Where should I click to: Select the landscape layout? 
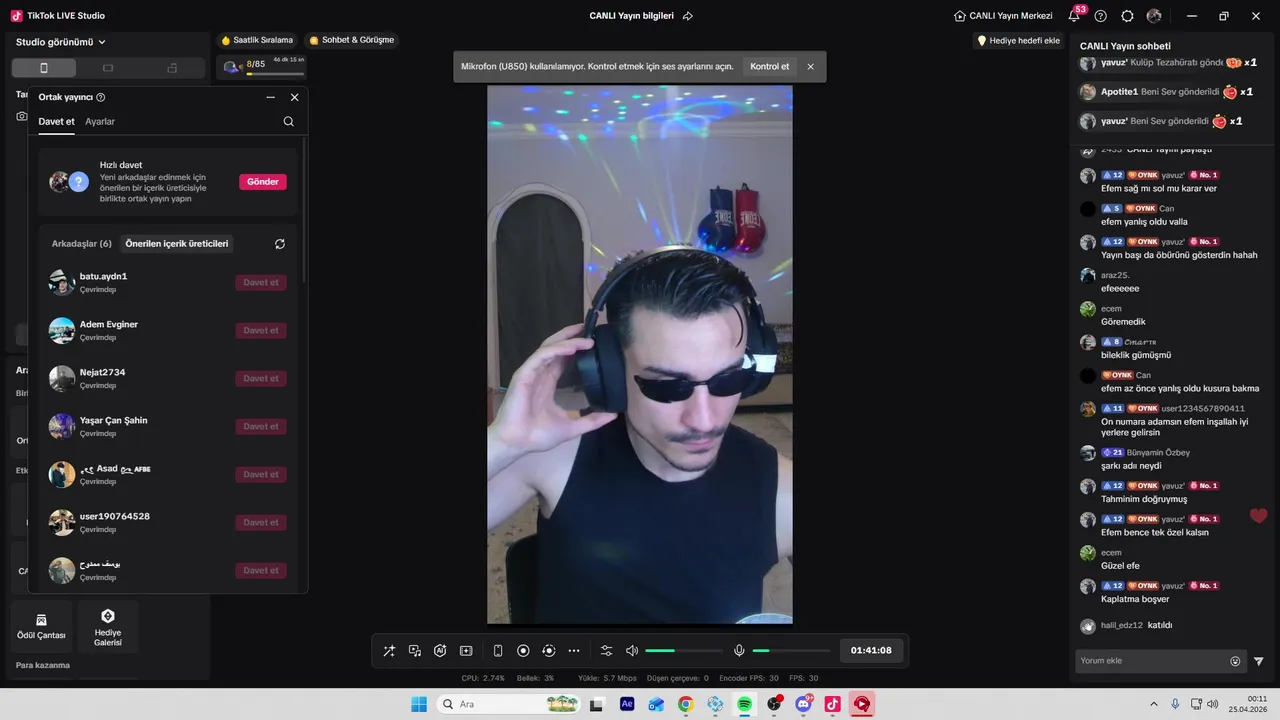click(108, 68)
